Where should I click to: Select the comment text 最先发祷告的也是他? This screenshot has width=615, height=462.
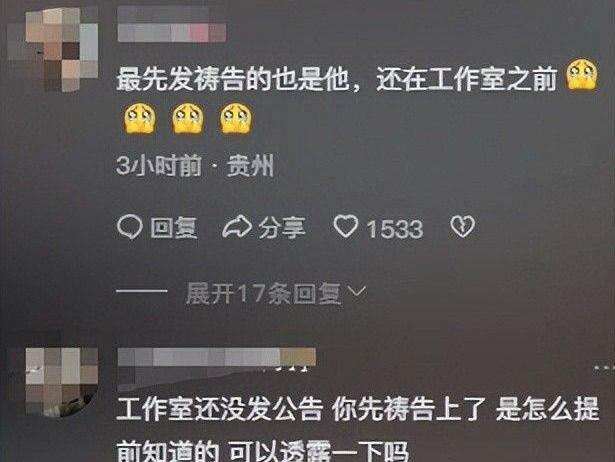(x=233, y=80)
